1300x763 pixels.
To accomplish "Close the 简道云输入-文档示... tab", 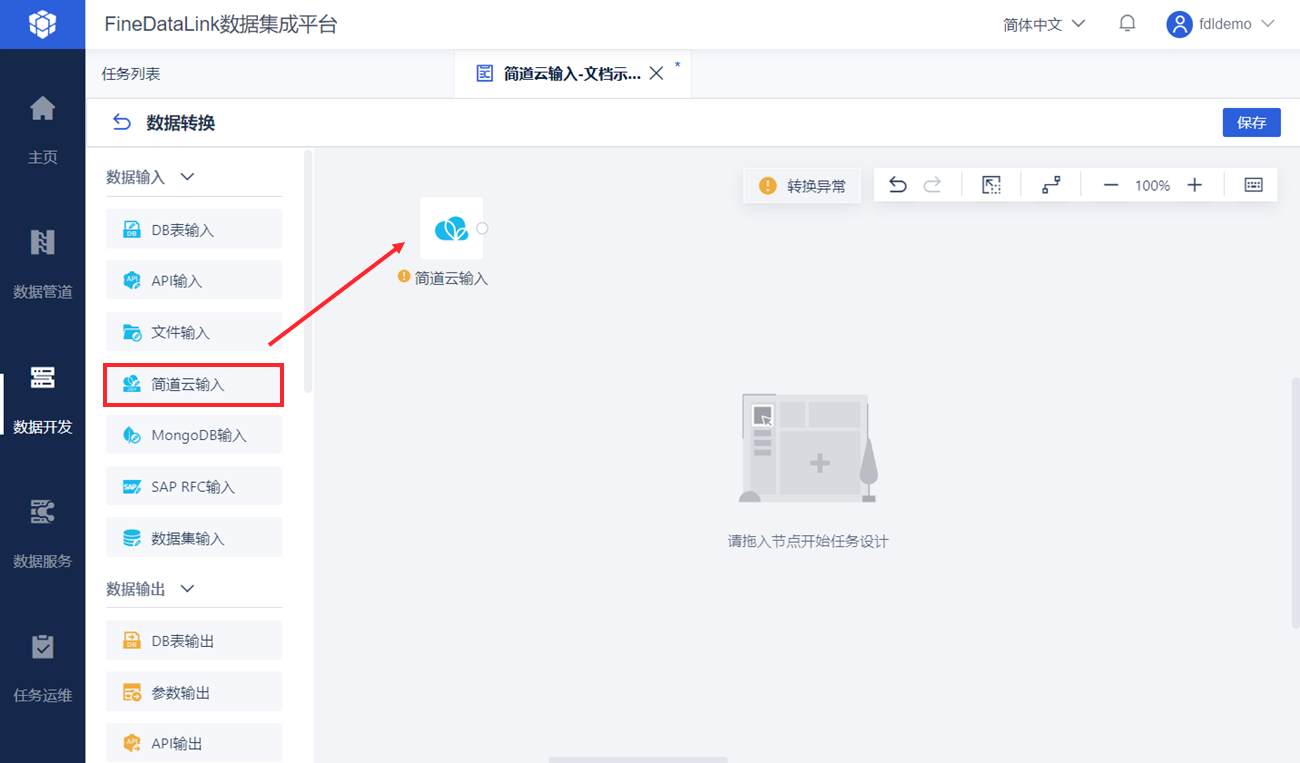I will tap(657, 73).
